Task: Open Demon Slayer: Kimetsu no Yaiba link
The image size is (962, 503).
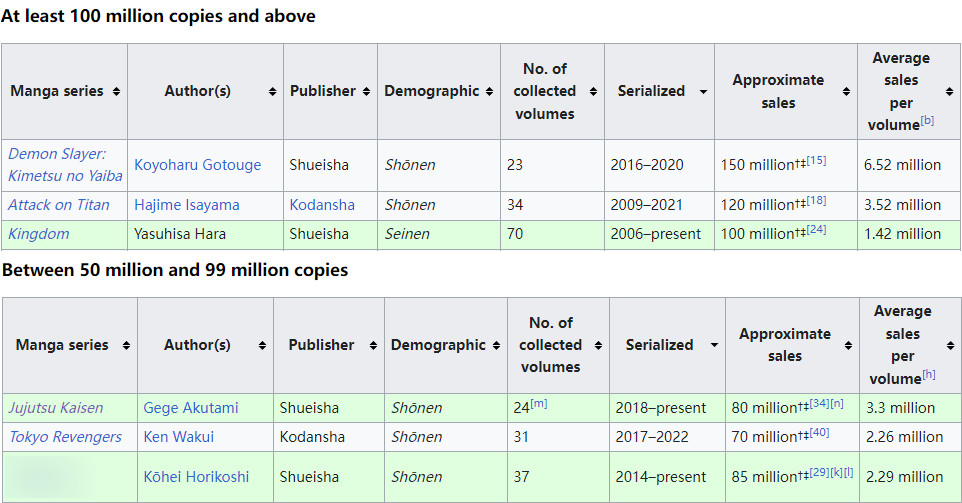Action: pyautogui.click(x=65, y=165)
